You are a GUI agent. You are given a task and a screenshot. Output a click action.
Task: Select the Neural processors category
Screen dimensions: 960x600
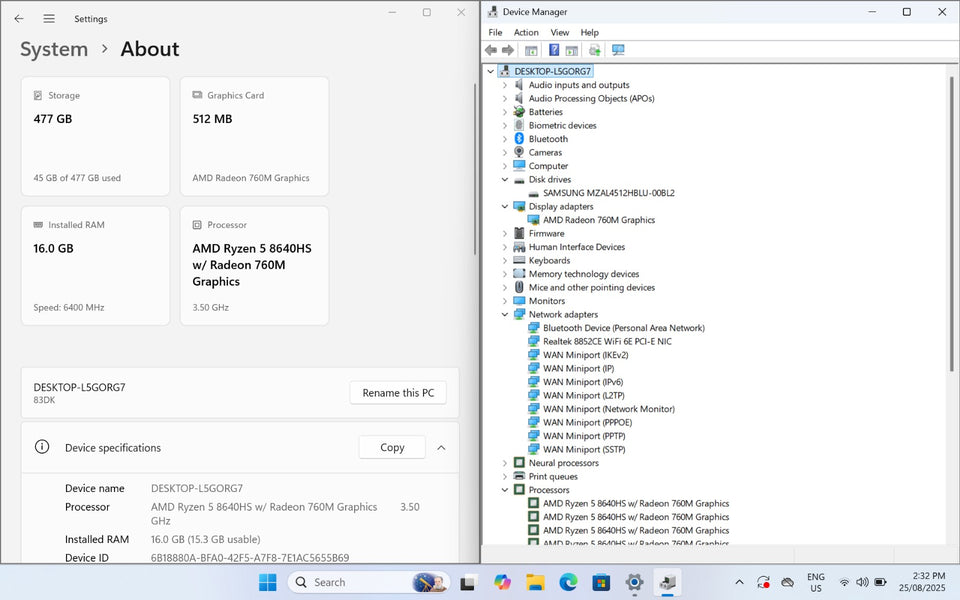coord(564,463)
